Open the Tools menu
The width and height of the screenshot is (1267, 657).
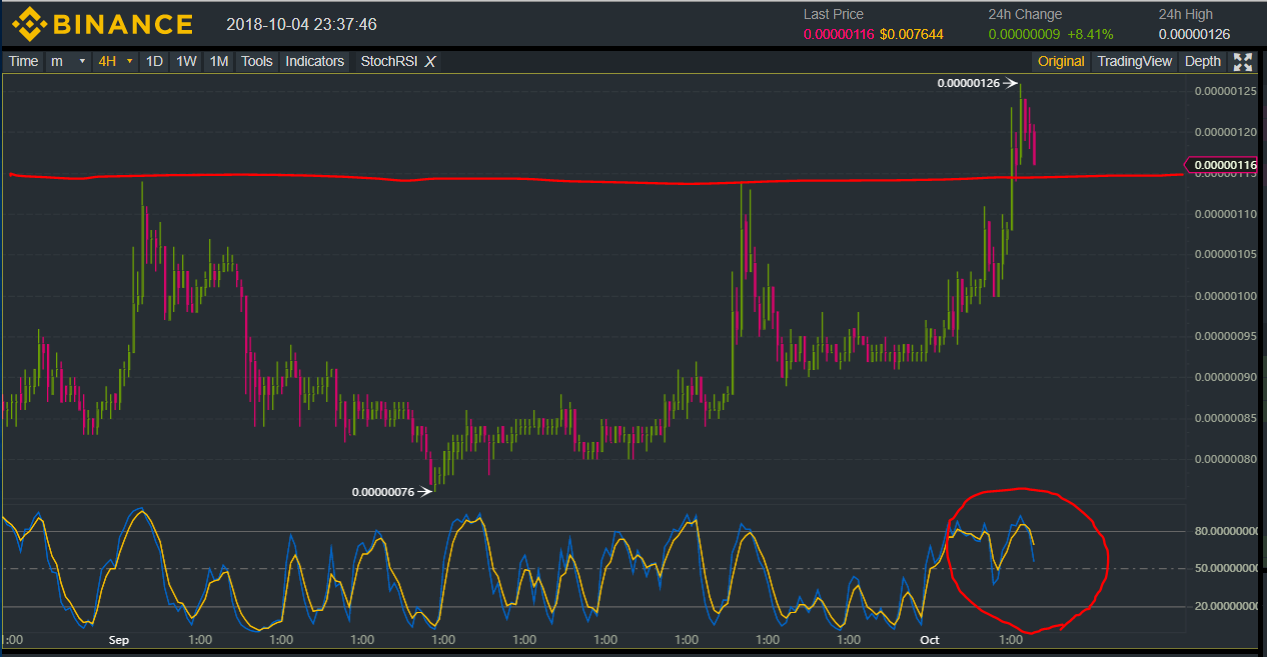256,62
